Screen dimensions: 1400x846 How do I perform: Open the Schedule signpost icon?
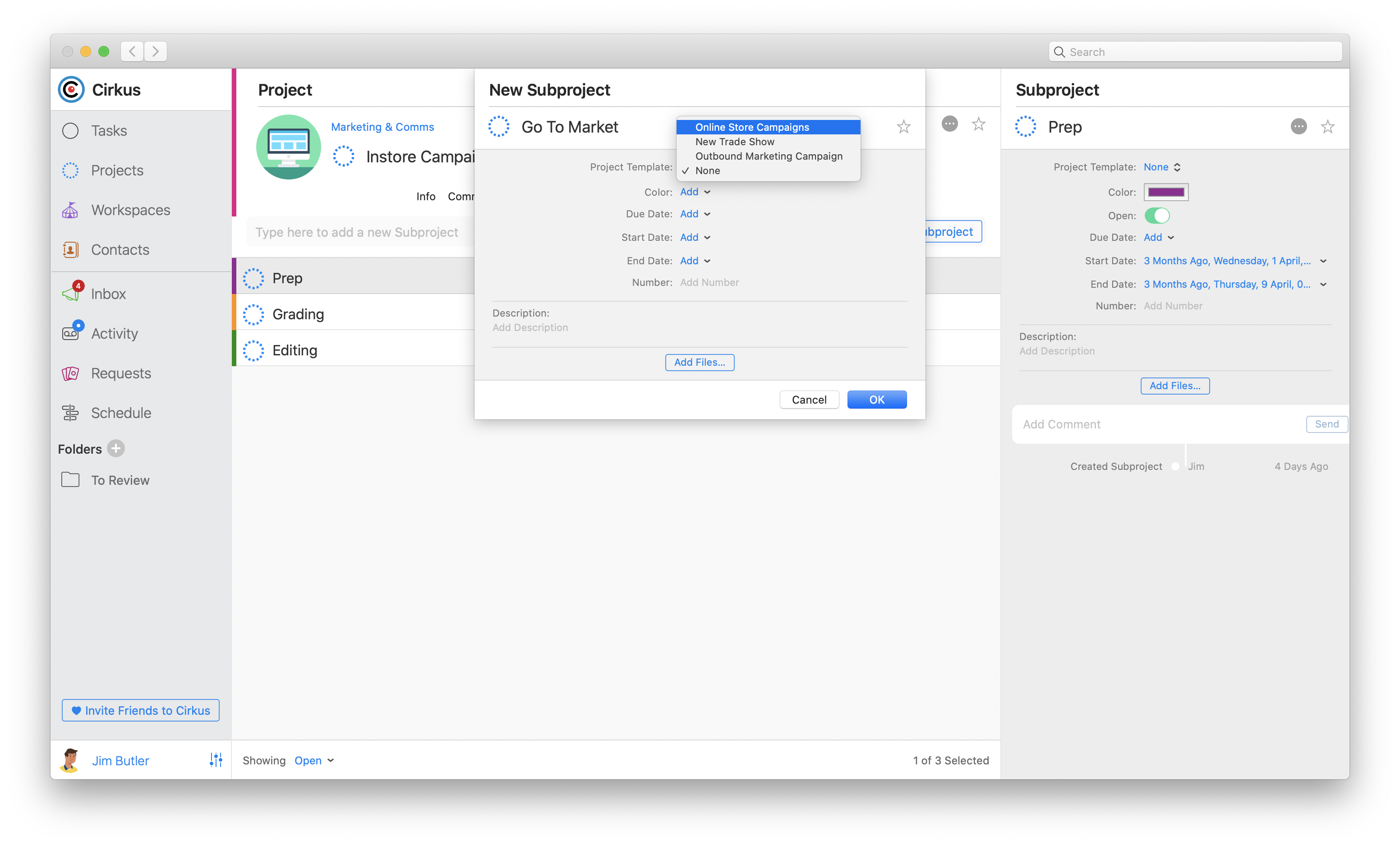pos(70,413)
